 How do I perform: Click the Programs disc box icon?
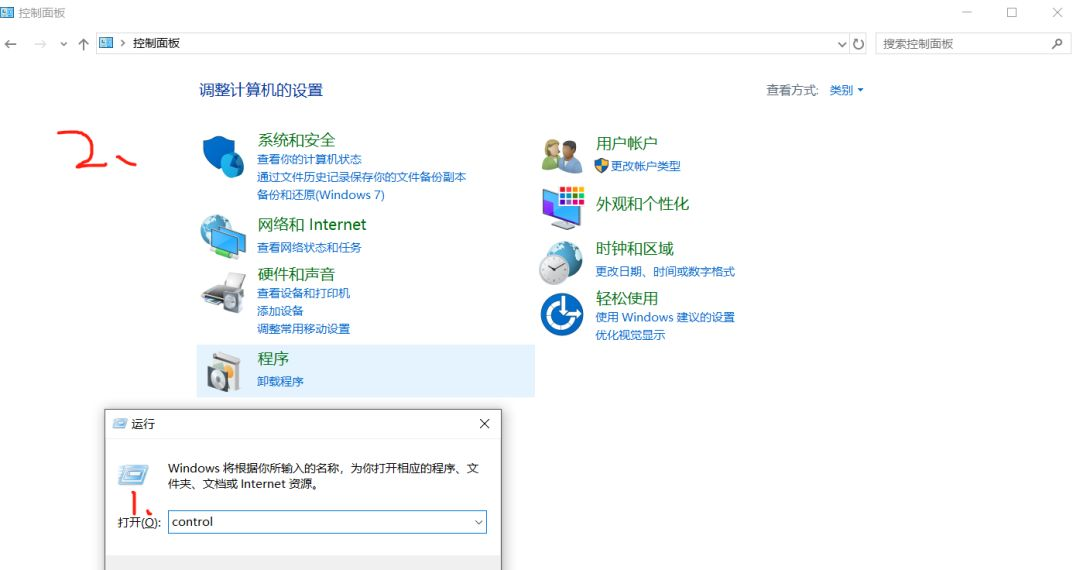(223, 372)
